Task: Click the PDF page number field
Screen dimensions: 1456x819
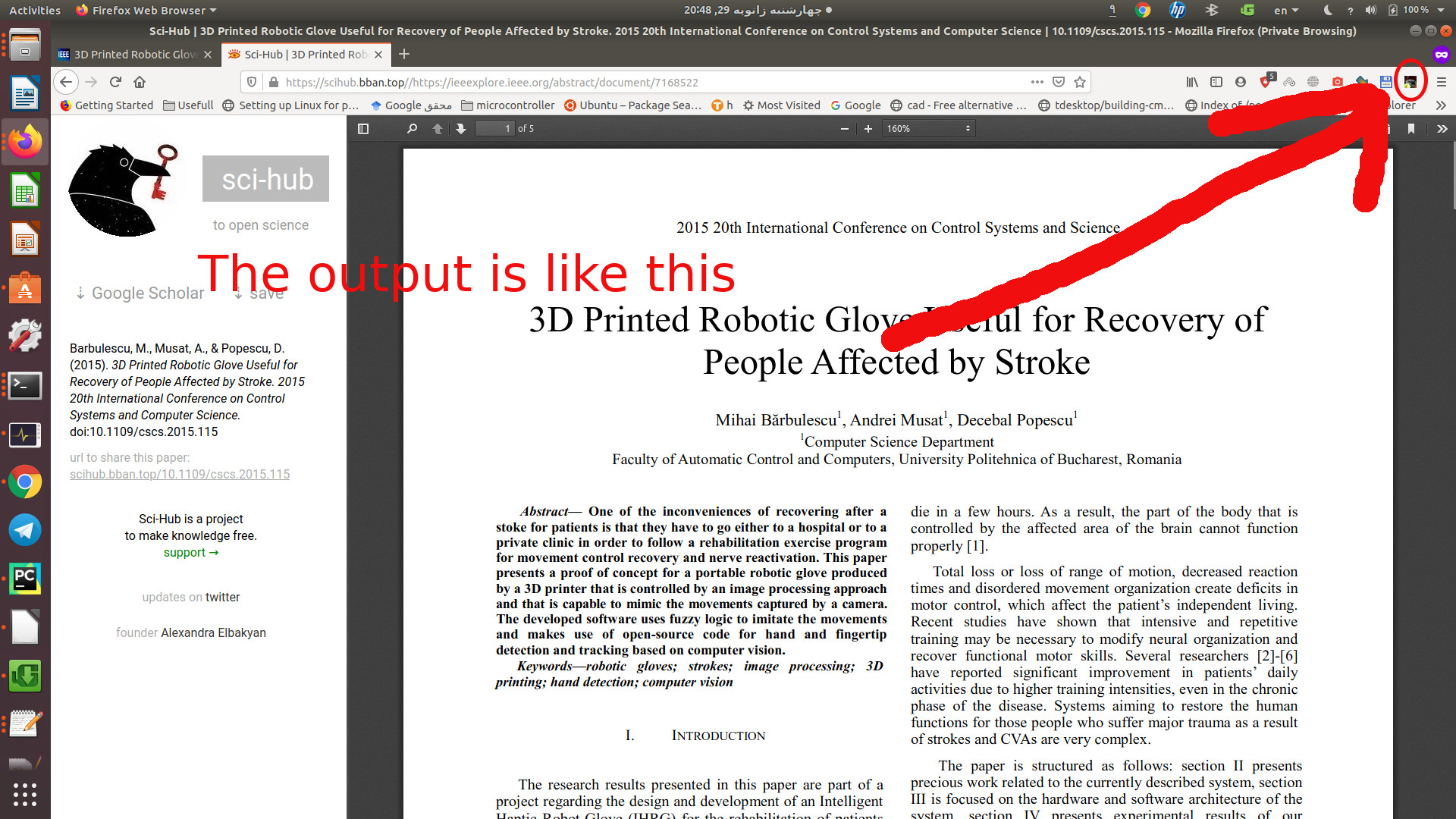Action: [494, 129]
